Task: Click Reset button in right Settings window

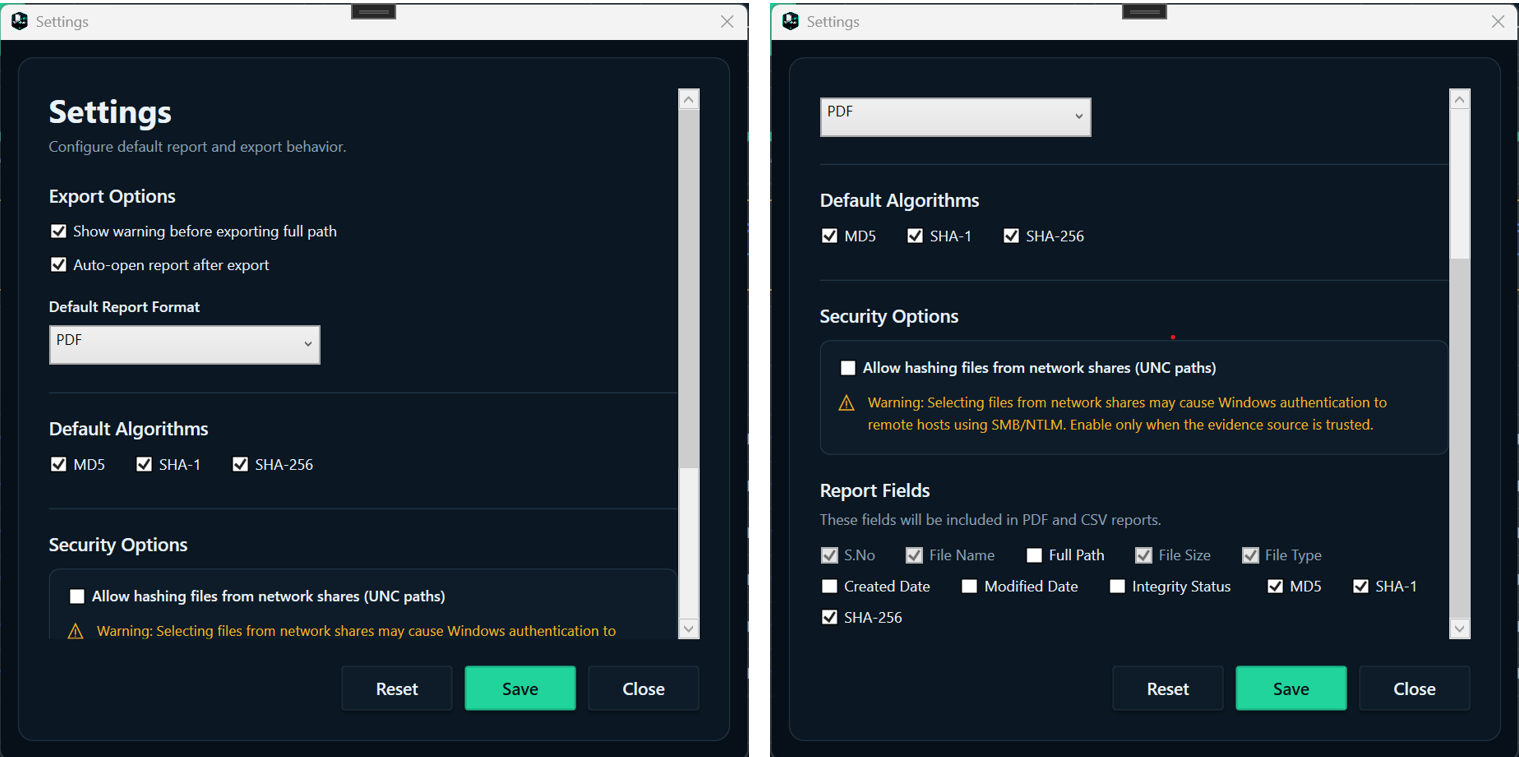Action: (x=1168, y=688)
